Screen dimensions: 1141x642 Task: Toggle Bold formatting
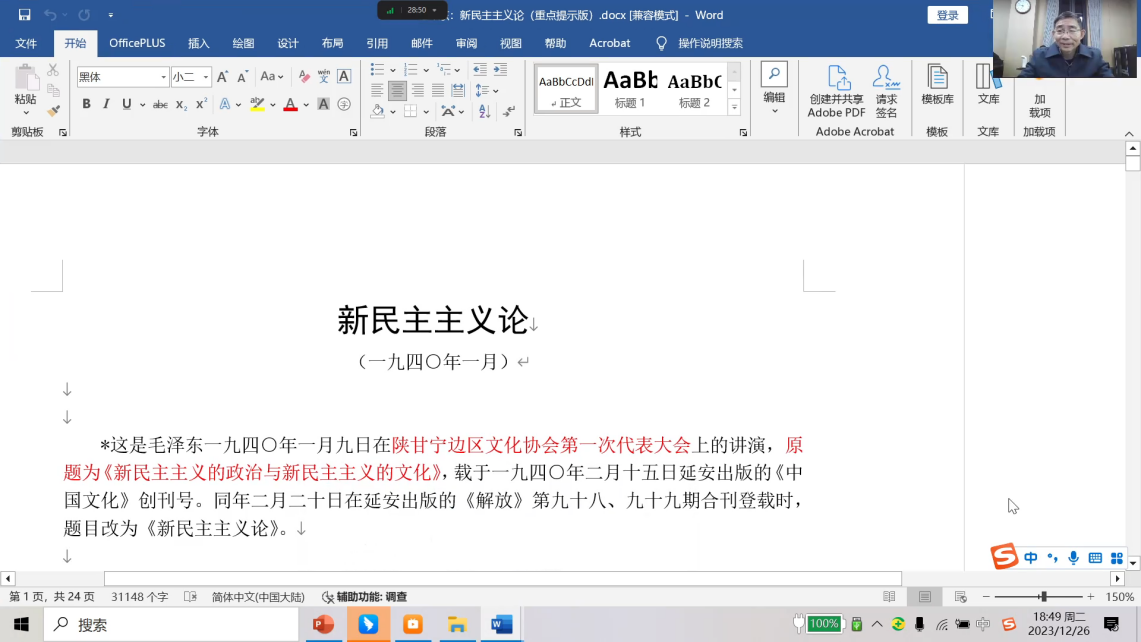coord(87,104)
